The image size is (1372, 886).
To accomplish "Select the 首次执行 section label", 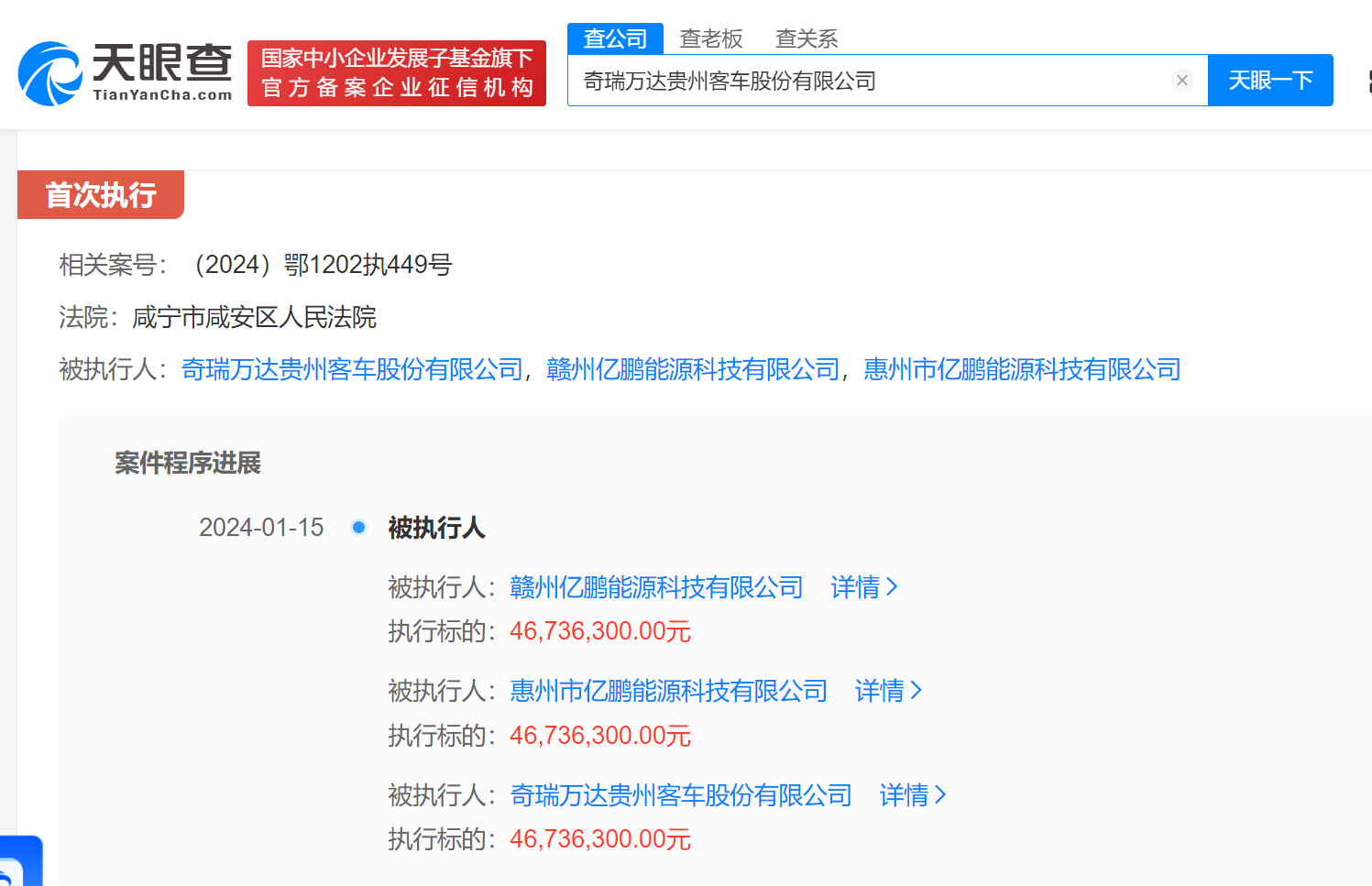I will click(x=101, y=195).
